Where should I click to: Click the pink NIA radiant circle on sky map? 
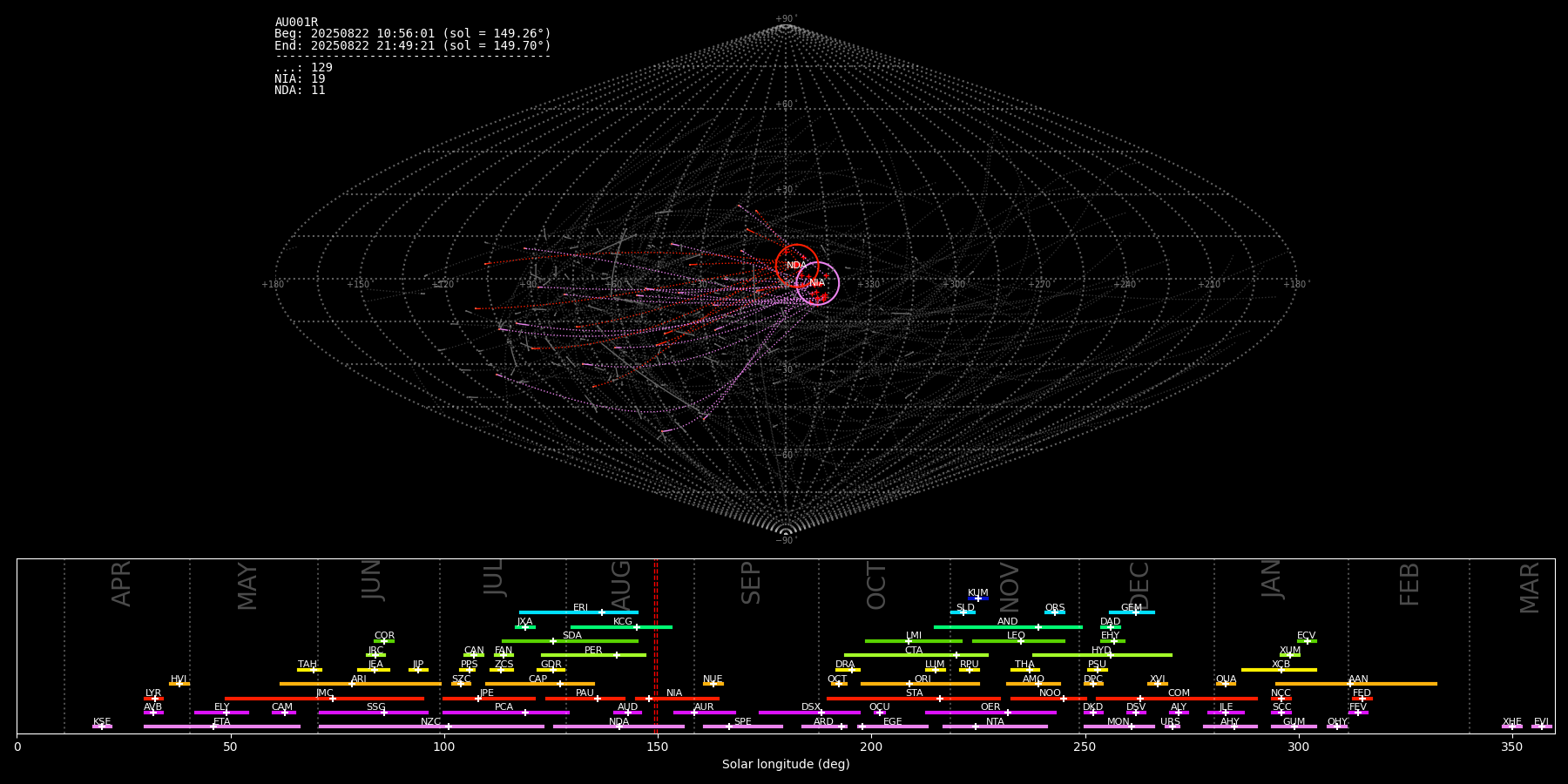(817, 283)
